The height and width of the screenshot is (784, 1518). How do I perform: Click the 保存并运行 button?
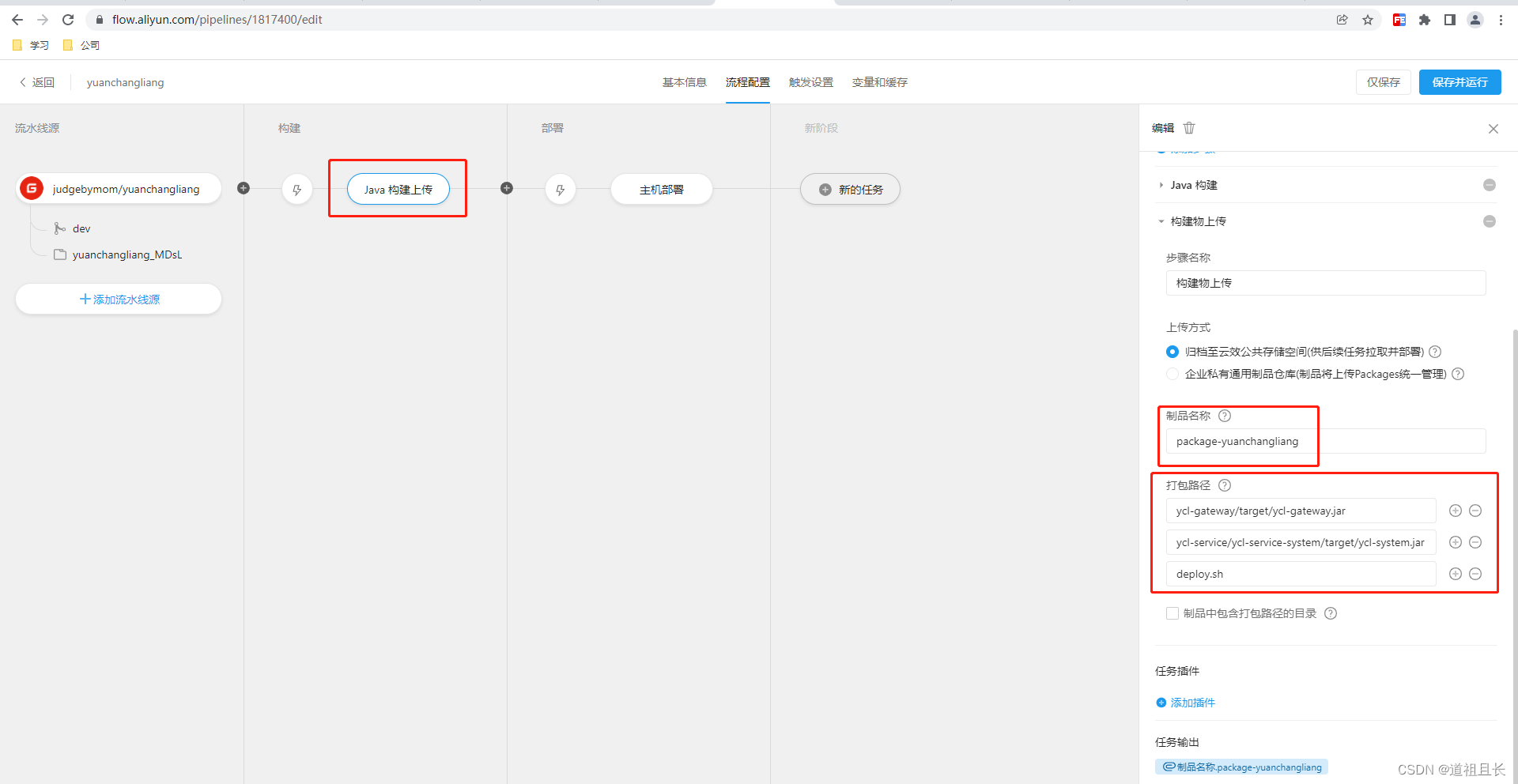tap(1460, 82)
